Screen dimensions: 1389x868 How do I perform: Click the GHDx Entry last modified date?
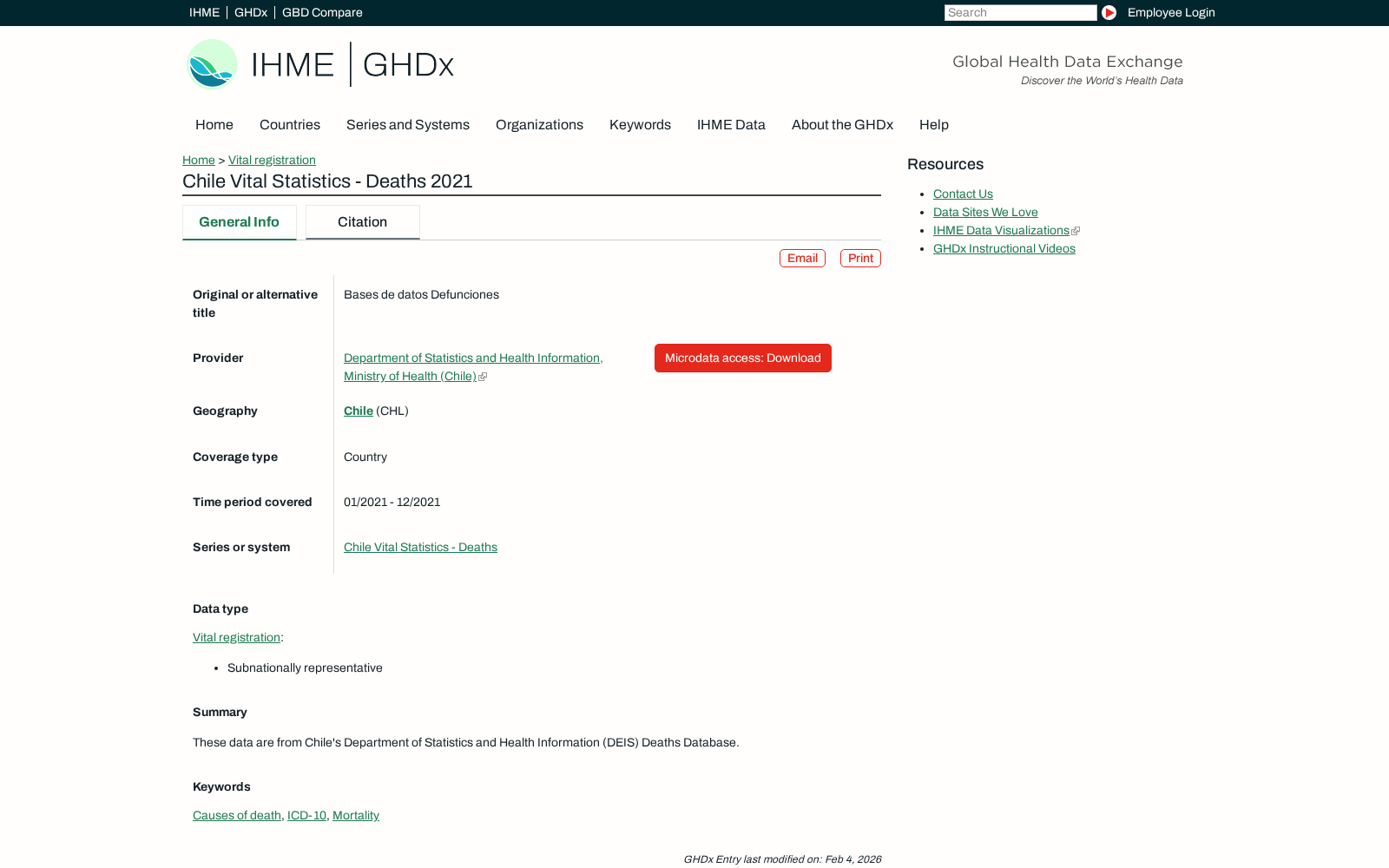(782, 859)
